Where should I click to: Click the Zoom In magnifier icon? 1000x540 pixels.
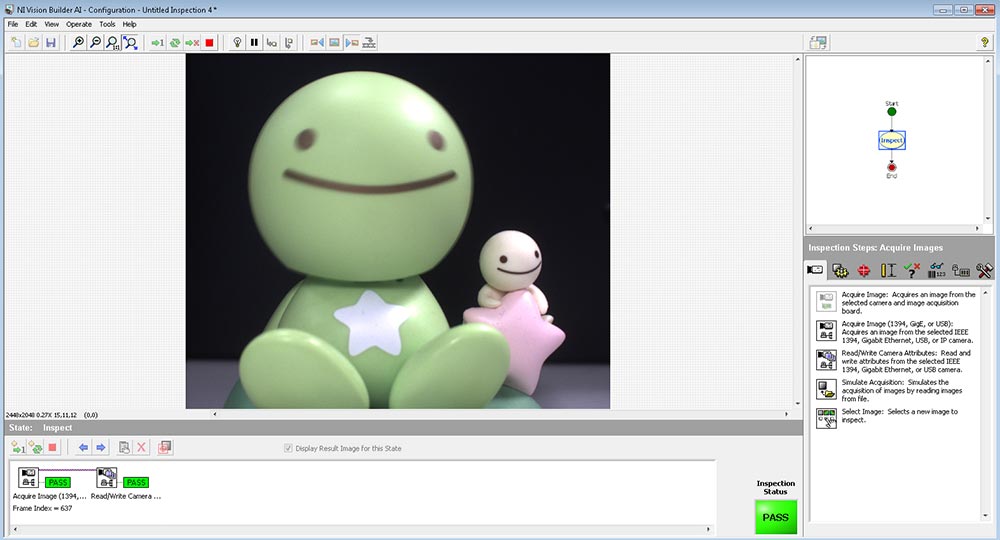[x=78, y=43]
